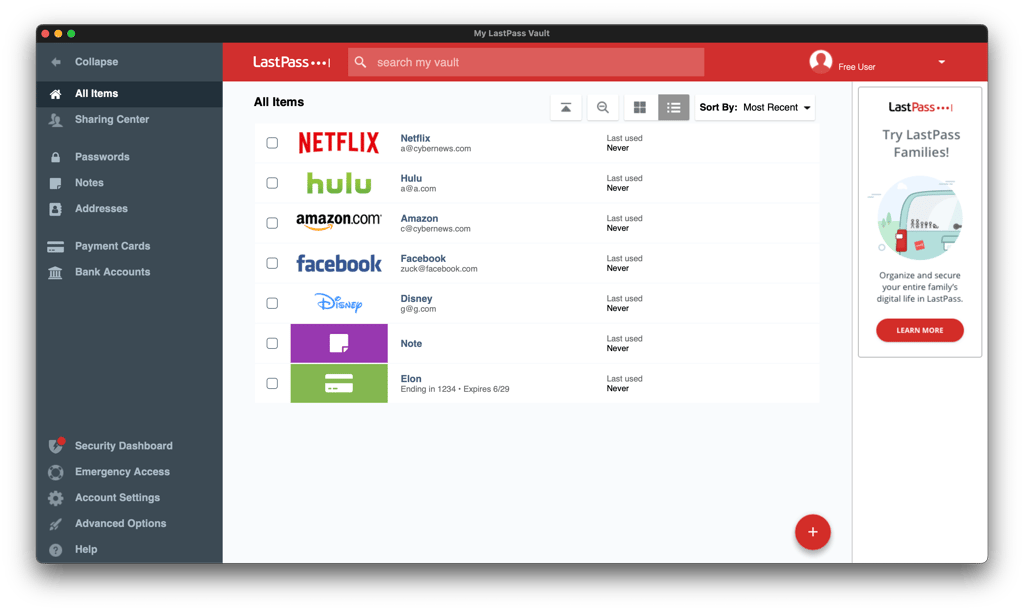Click the red plus add item button
The height and width of the screenshot is (611, 1024).
click(x=812, y=532)
